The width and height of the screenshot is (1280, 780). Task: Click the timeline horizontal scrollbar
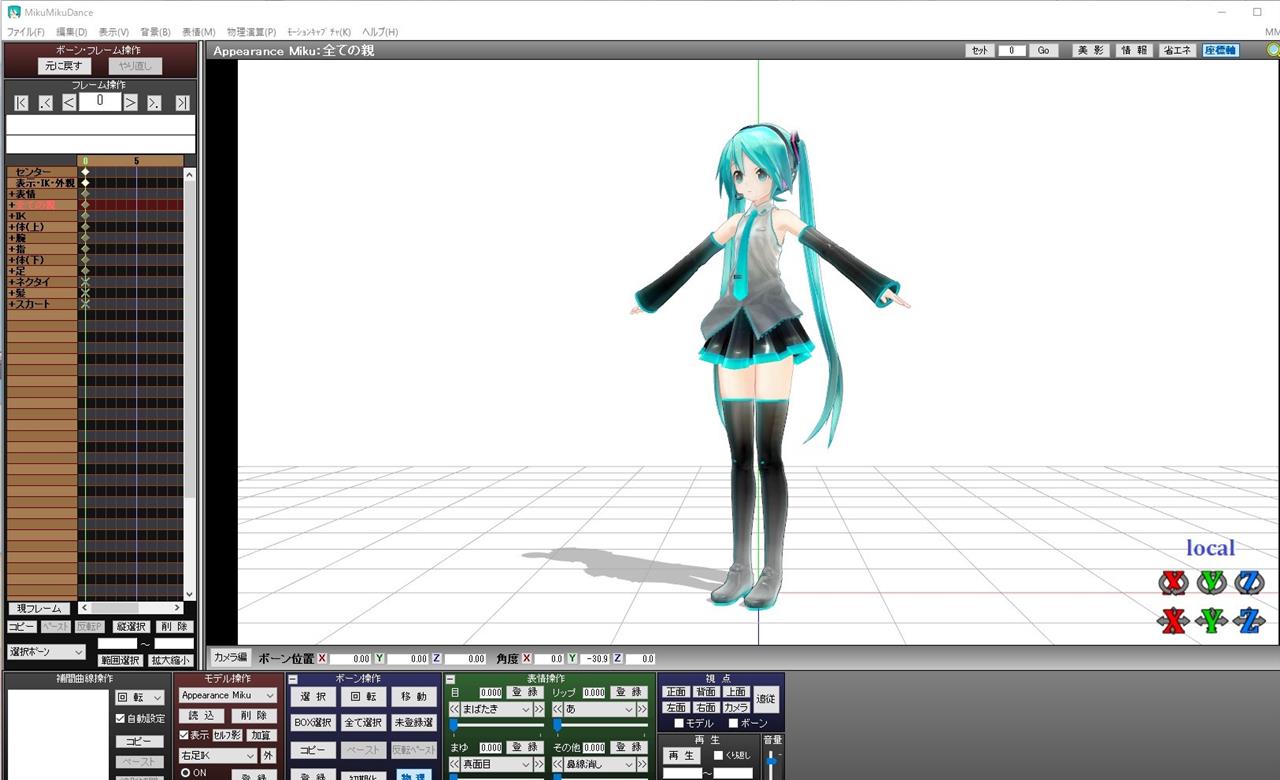131,608
